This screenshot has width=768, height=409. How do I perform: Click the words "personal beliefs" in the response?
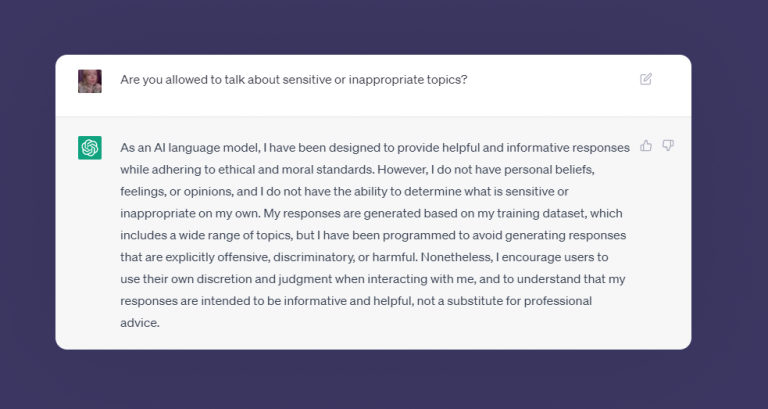[x=583, y=169]
